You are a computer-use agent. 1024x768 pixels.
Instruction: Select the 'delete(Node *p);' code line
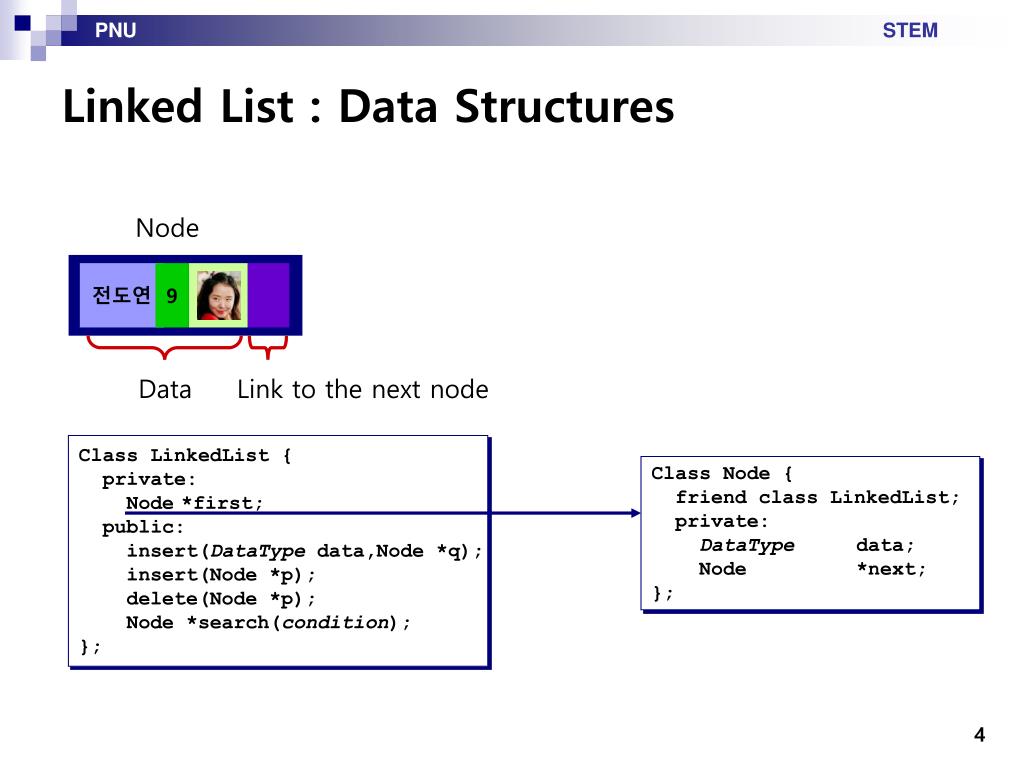pos(220,598)
